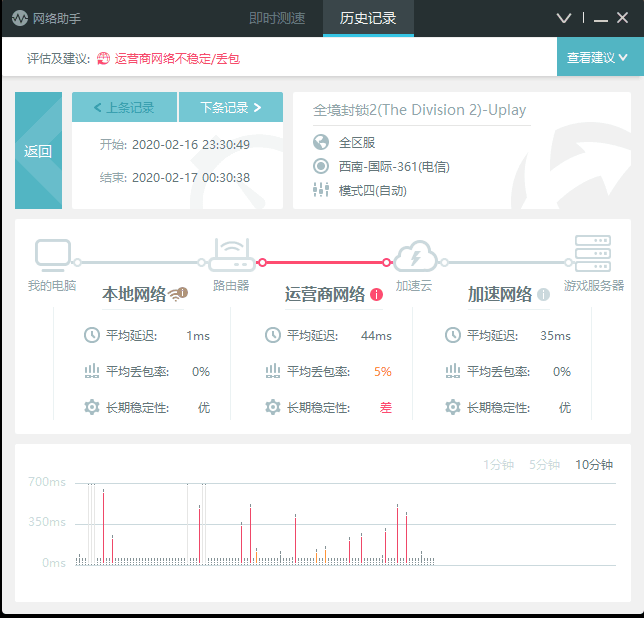Click the 优 stability rating under 加速网络
644x618 pixels.
click(565, 408)
